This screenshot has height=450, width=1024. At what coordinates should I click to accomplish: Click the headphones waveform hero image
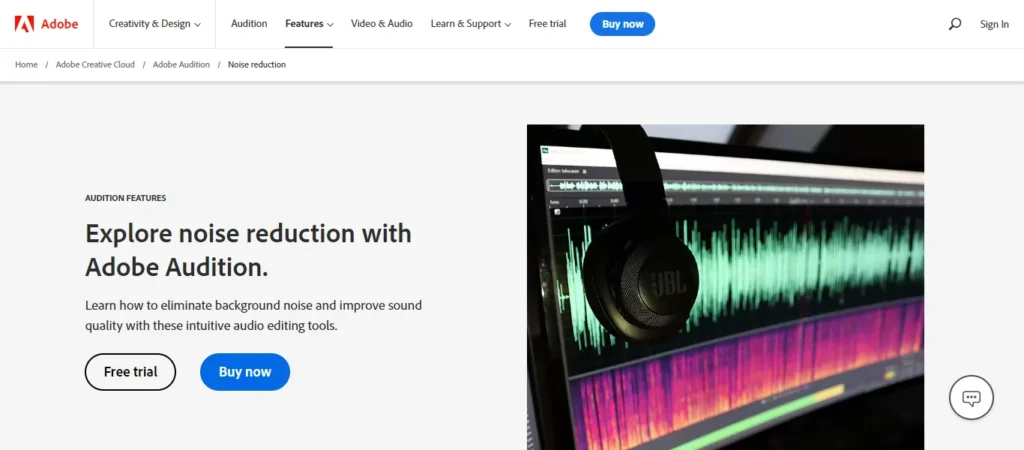point(726,287)
